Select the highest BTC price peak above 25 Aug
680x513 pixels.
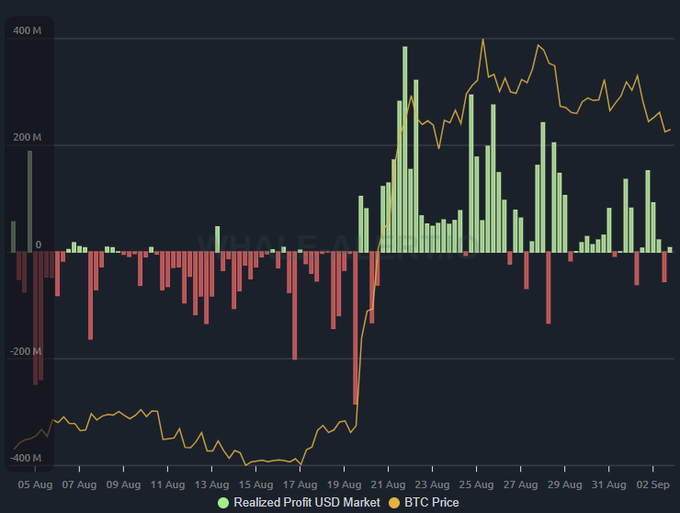(483, 40)
